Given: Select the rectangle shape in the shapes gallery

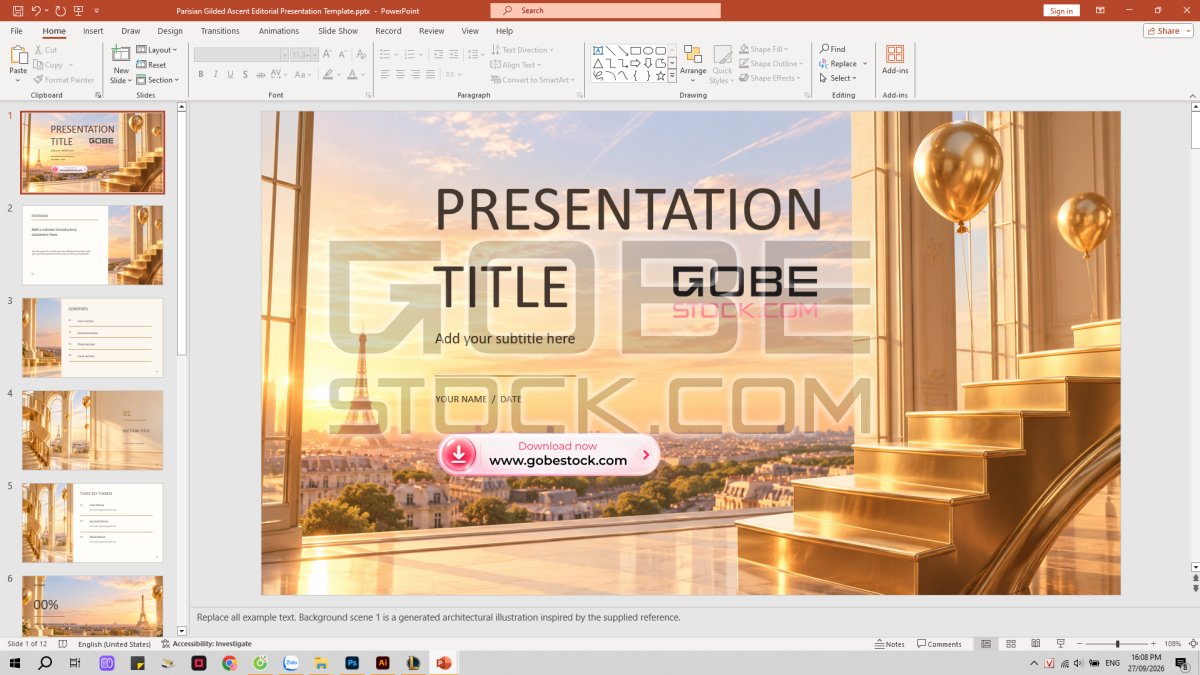Looking at the screenshot, I should 636,50.
